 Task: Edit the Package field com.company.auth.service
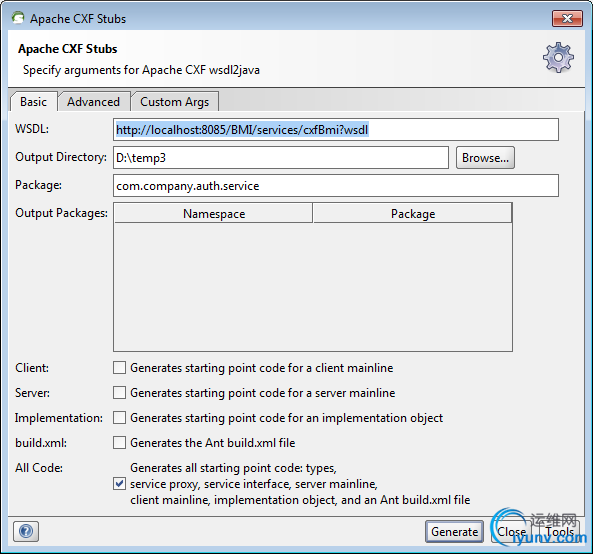336,186
